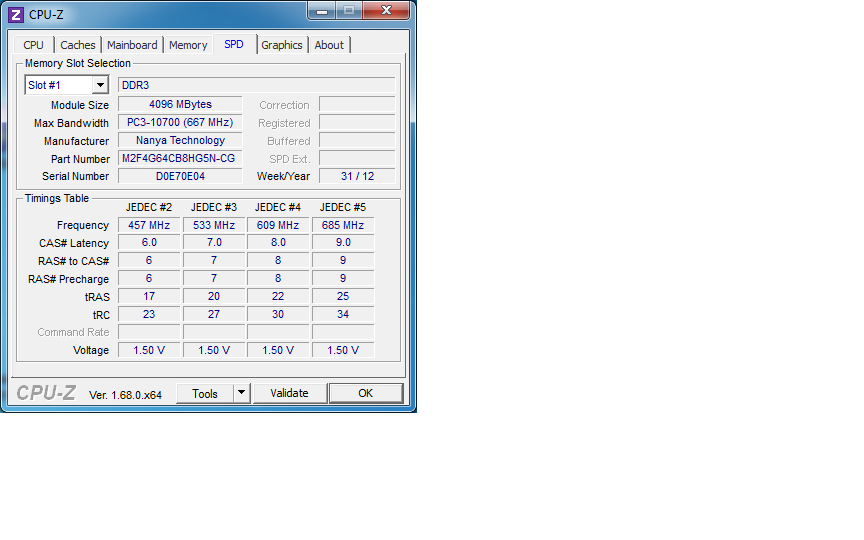Screen dimensions: 864x540
Task: Go to the Mainboard tab
Action: pyautogui.click(x=132, y=45)
